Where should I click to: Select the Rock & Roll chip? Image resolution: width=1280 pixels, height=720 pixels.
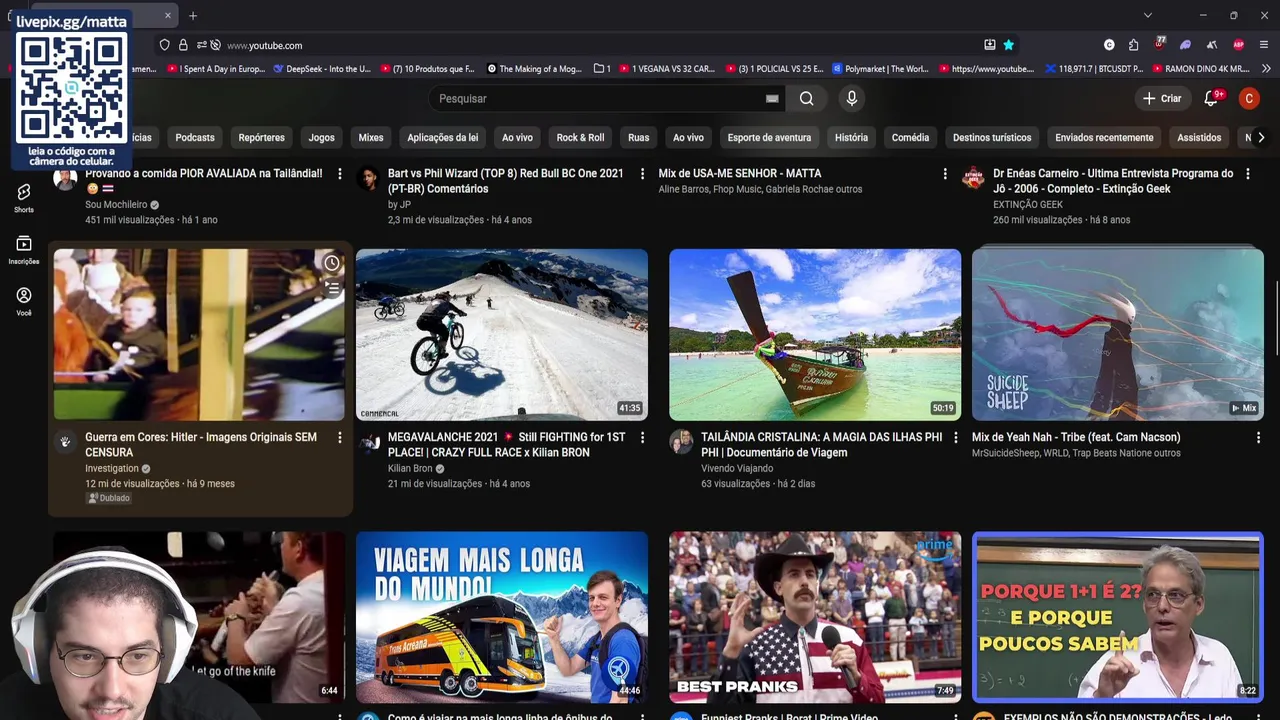(581, 138)
